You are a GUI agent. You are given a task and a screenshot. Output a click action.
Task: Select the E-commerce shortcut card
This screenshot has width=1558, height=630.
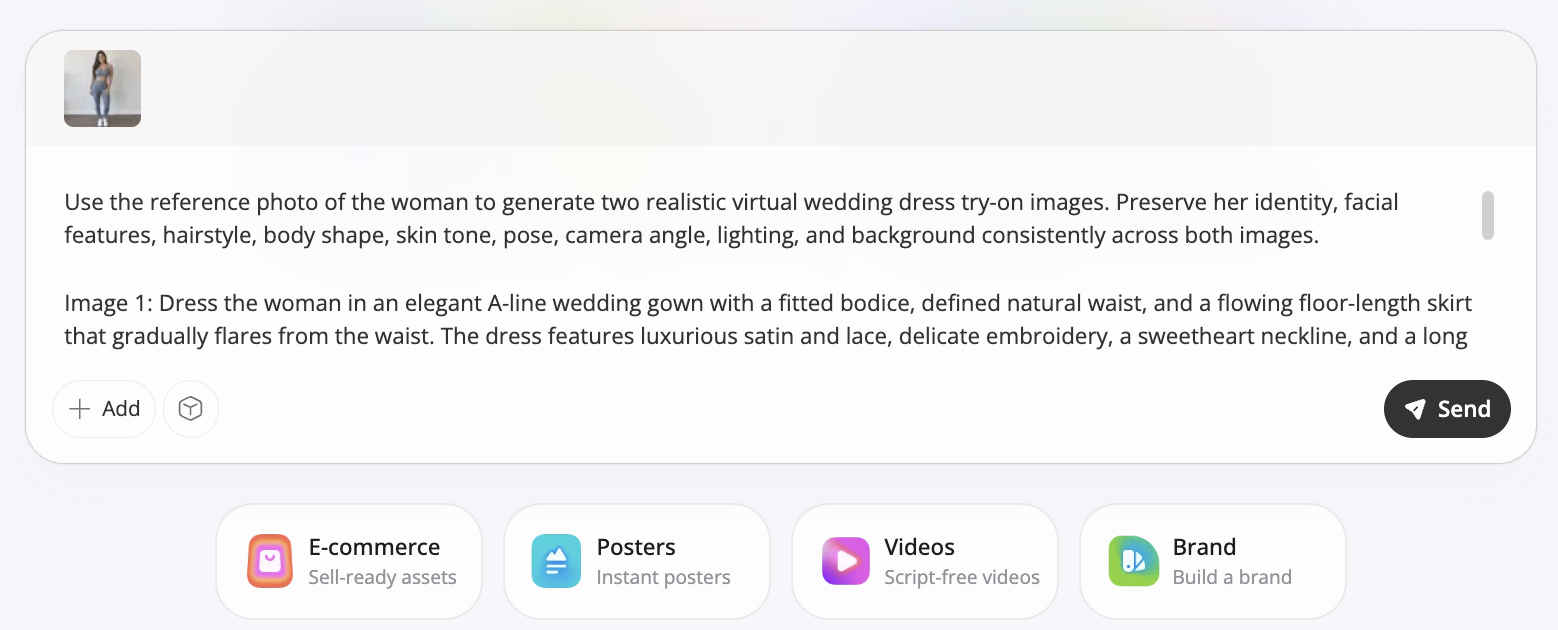click(349, 561)
